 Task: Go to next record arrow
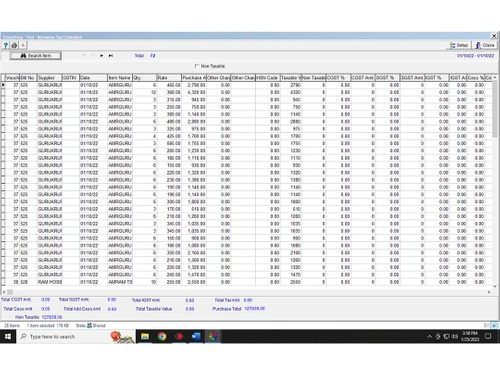point(102,56)
